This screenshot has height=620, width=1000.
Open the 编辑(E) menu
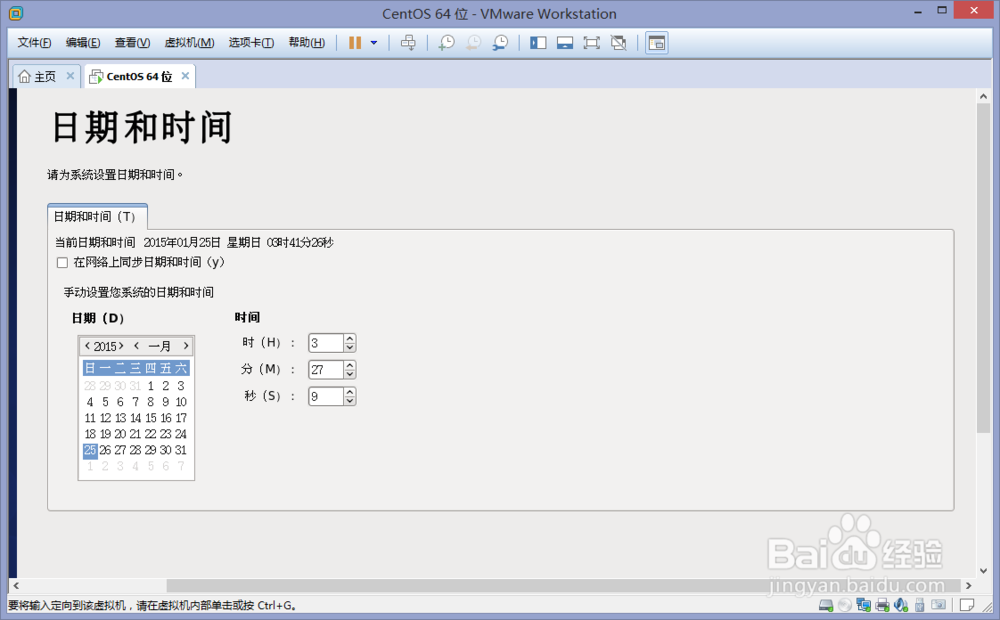83,43
